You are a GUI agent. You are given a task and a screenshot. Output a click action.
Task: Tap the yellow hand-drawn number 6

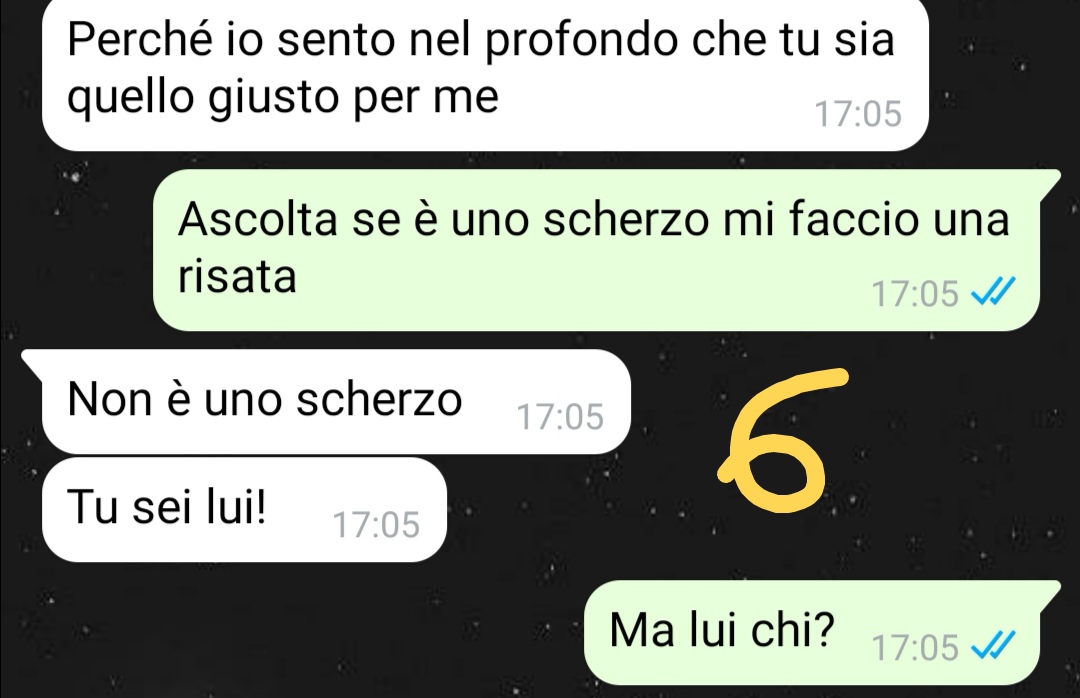782,441
